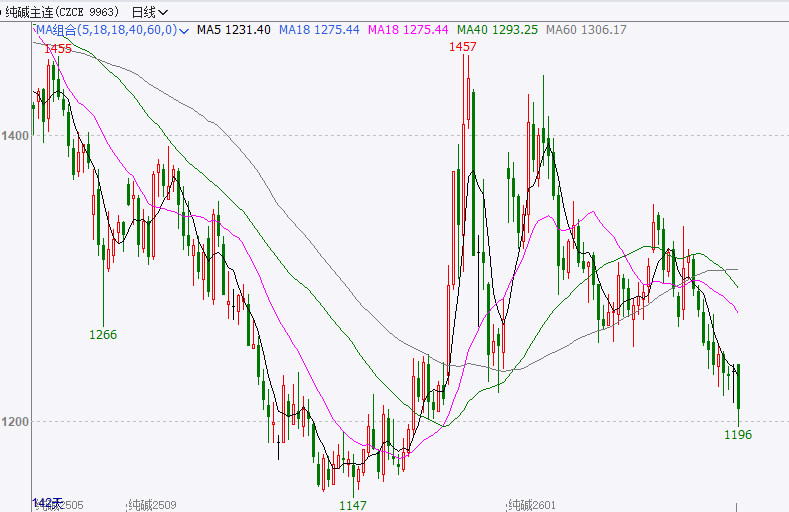Click the 1400 price axis label
The image size is (789, 512).
point(15,135)
